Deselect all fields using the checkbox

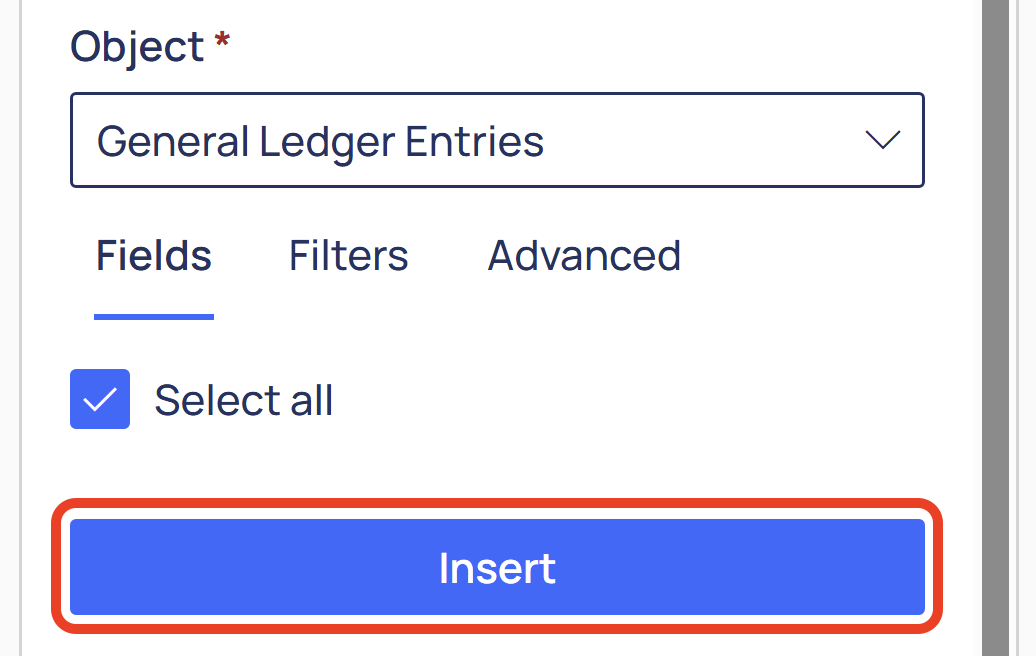[100, 400]
